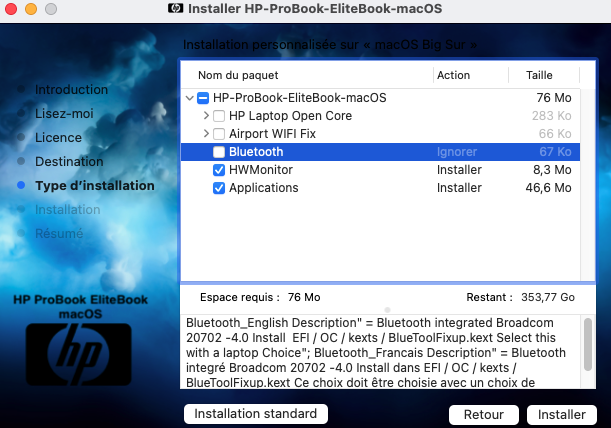Click the Bluetooth description text area
This screenshot has height=428, width=611.
point(382,352)
